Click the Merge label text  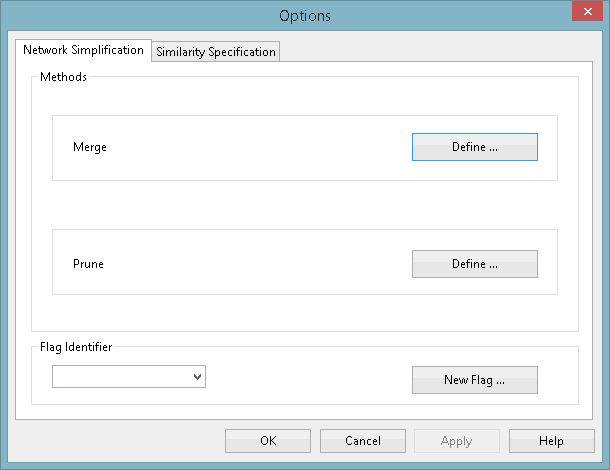click(x=90, y=147)
